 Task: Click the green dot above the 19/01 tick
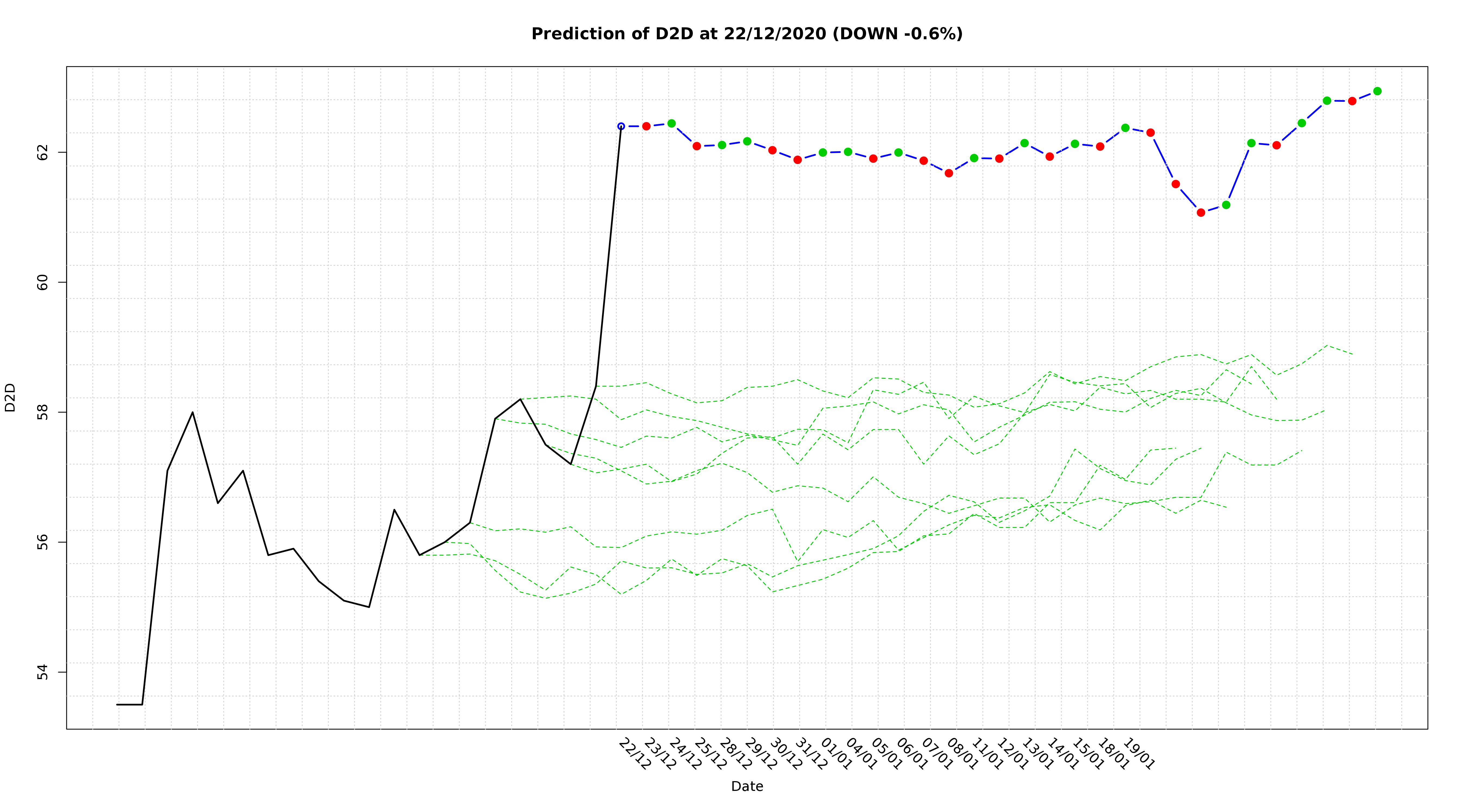(x=1125, y=128)
